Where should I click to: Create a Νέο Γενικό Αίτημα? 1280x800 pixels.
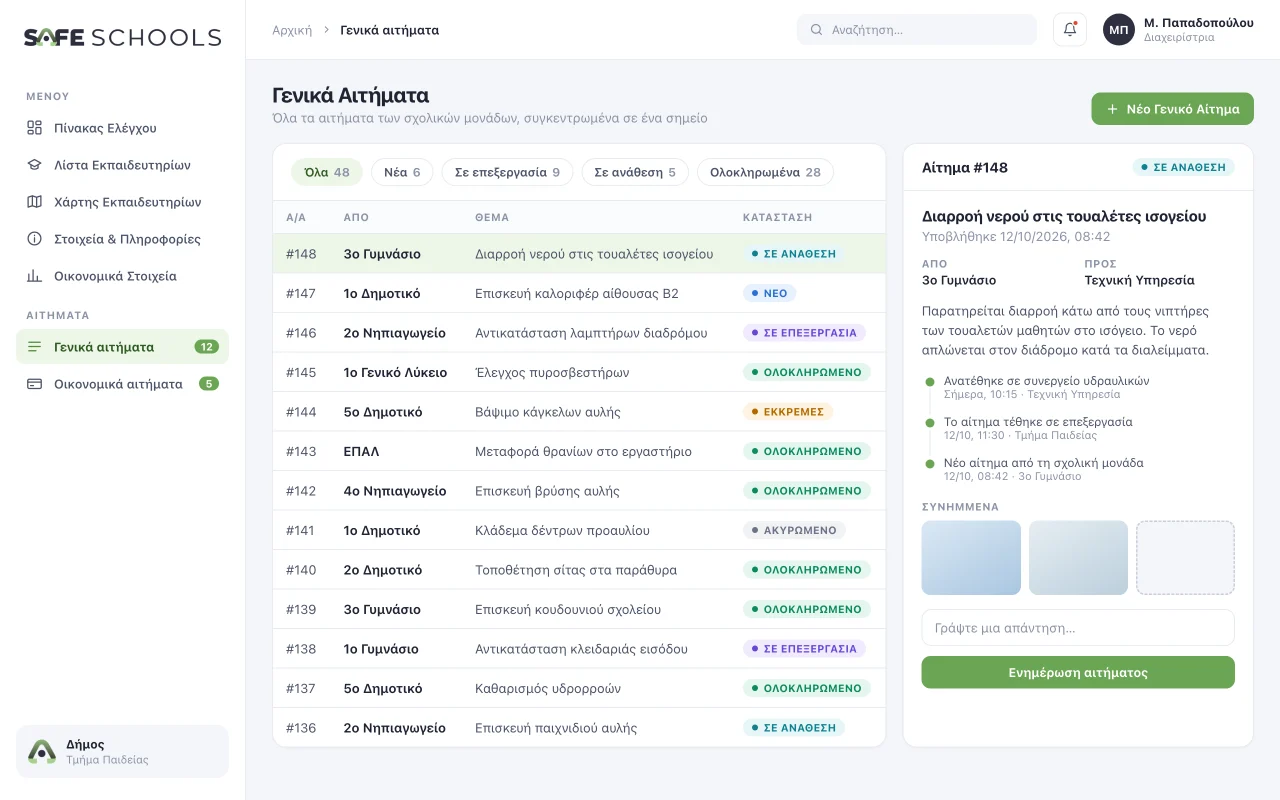pyautogui.click(x=1172, y=109)
